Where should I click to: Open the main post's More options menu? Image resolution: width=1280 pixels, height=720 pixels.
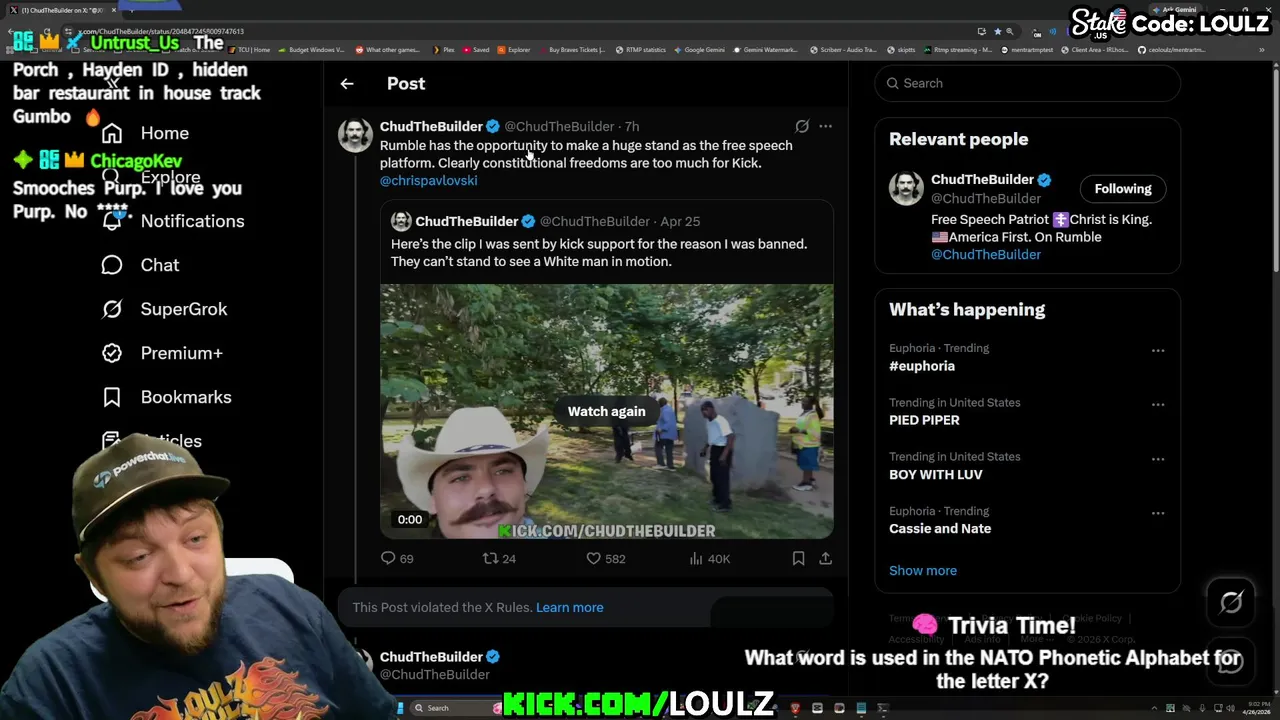tap(825, 126)
